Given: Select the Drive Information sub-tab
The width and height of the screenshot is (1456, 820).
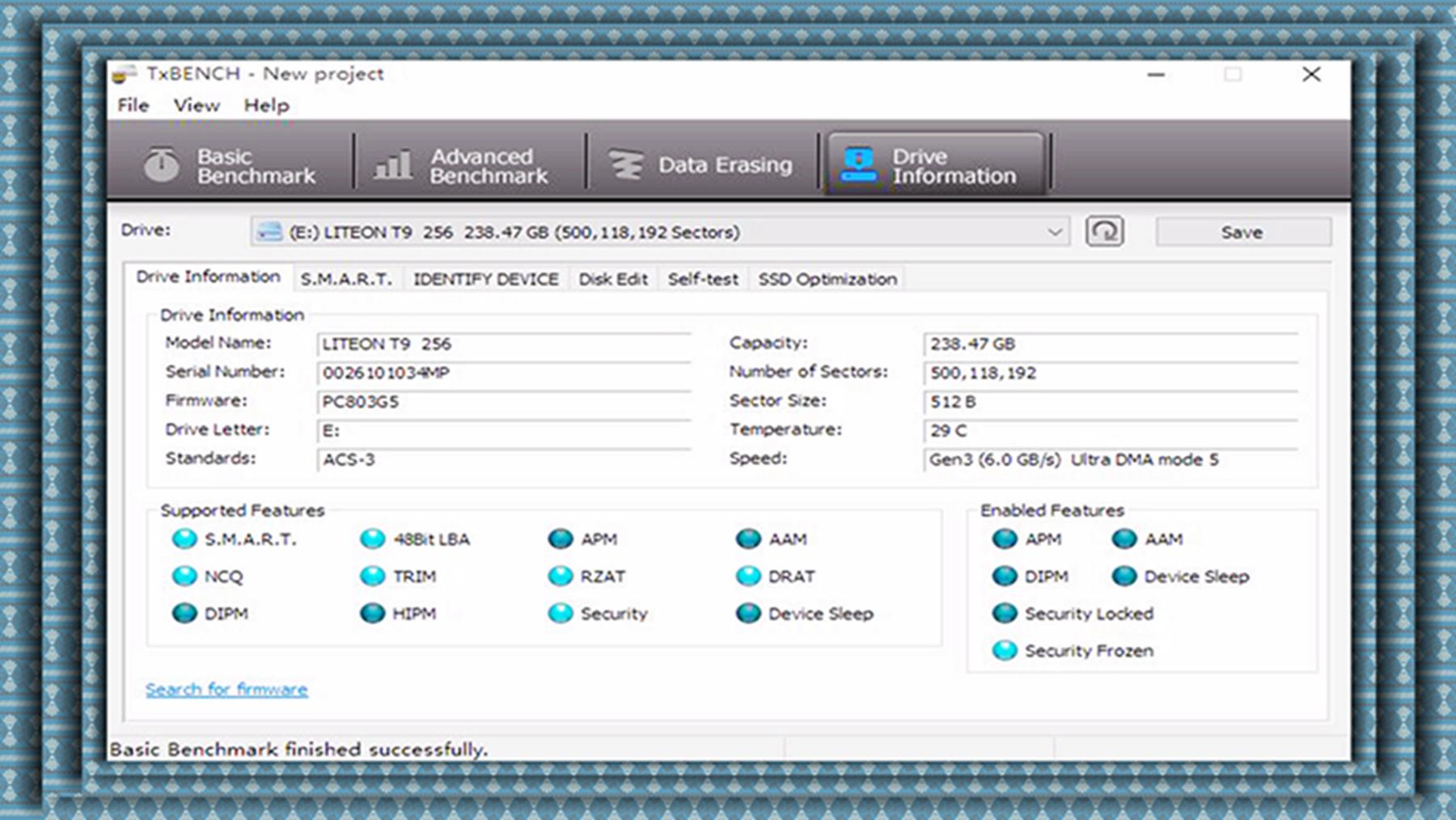Looking at the screenshot, I should pos(208,277).
